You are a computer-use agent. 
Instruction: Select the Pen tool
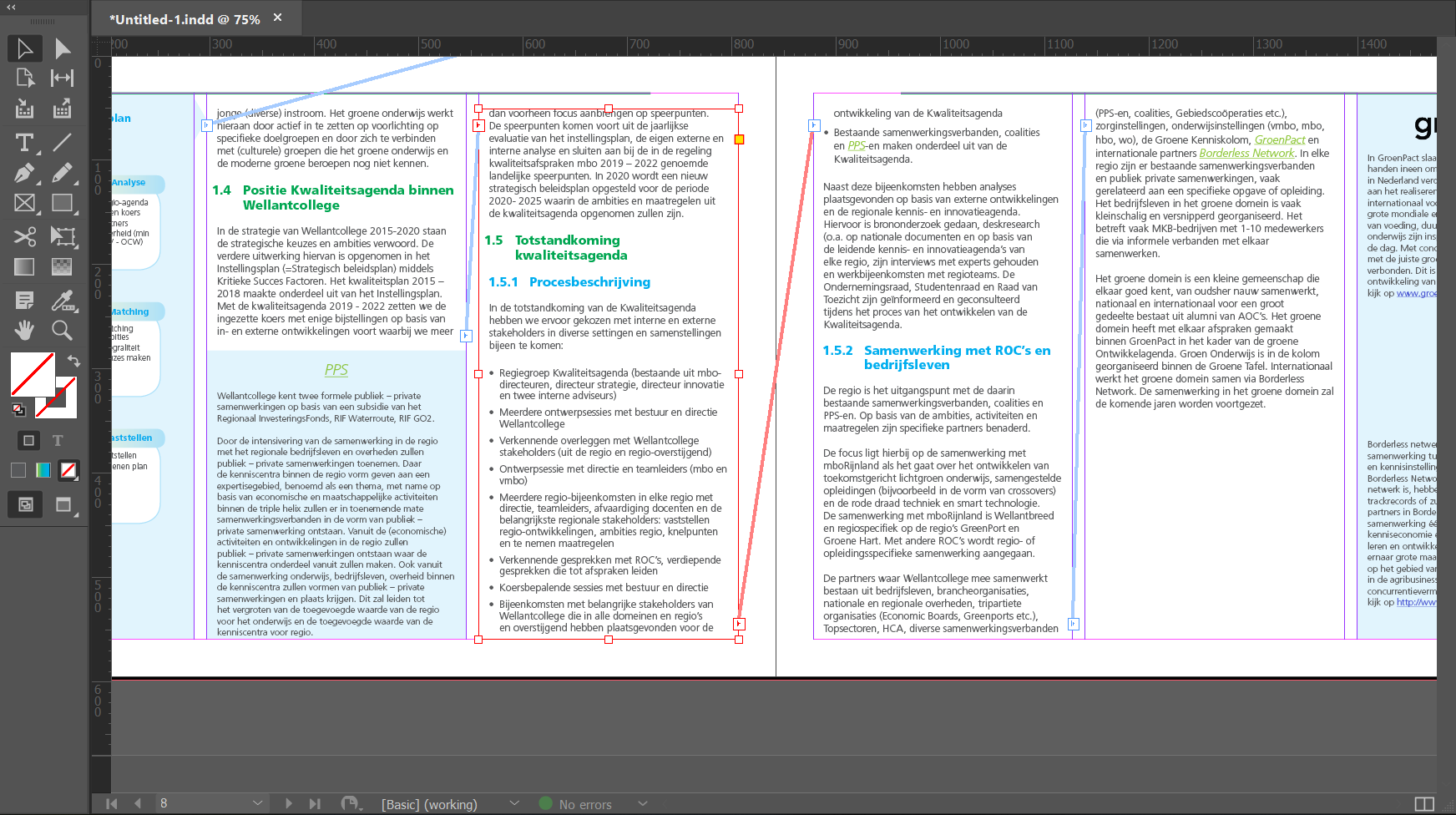[24, 173]
